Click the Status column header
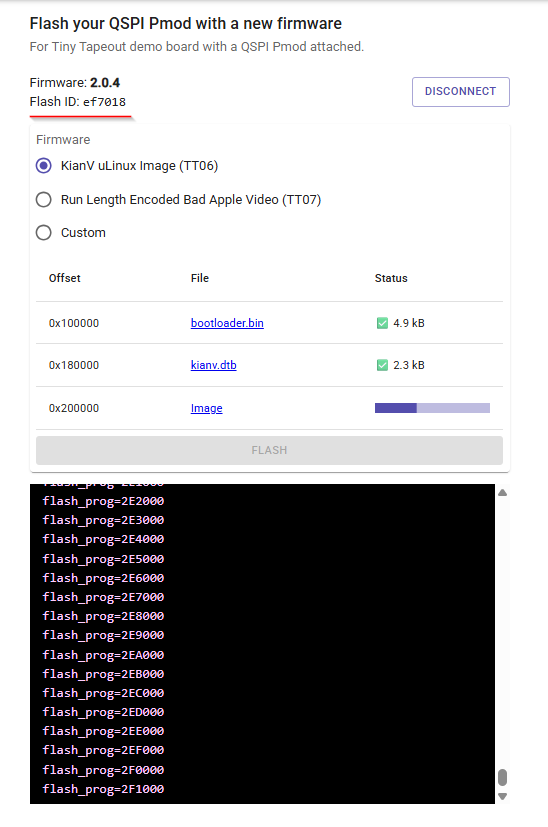Screen dimensions: 548x827 coord(391,278)
